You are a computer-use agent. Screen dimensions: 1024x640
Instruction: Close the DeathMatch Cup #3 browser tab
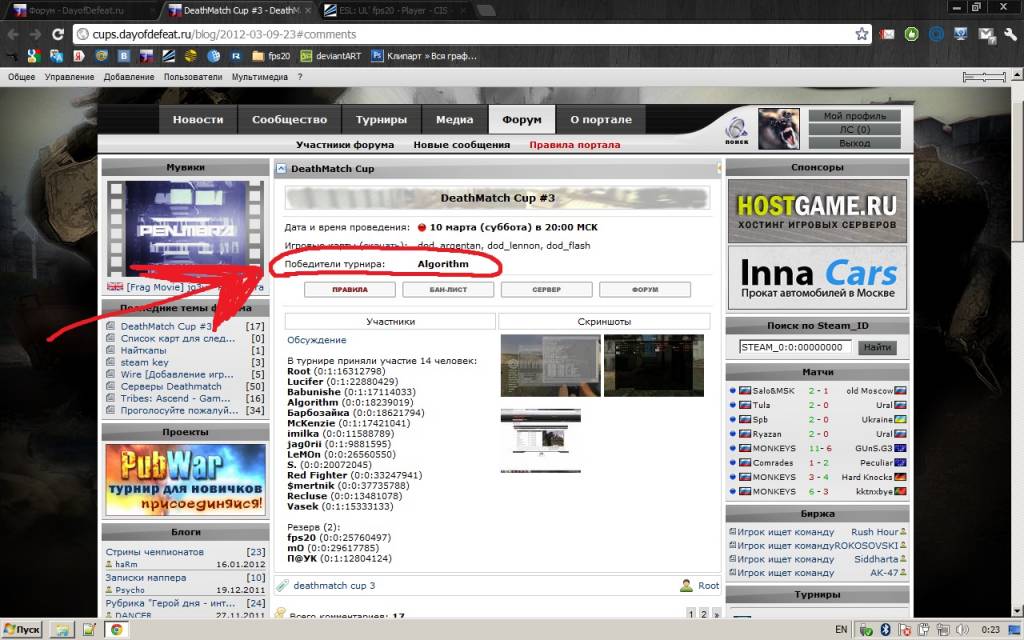(306, 10)
